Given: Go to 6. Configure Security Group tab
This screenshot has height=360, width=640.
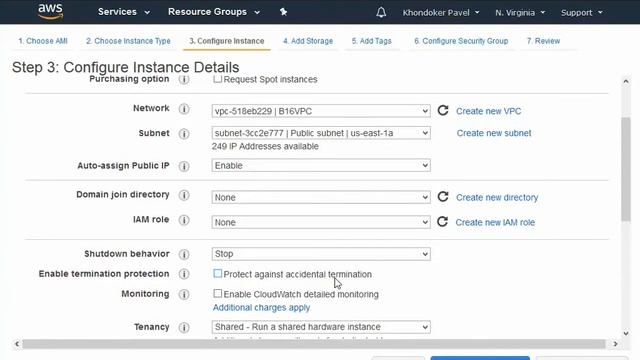Looking at the screenshot, I should pyautogui.click(x=461, y=41).
